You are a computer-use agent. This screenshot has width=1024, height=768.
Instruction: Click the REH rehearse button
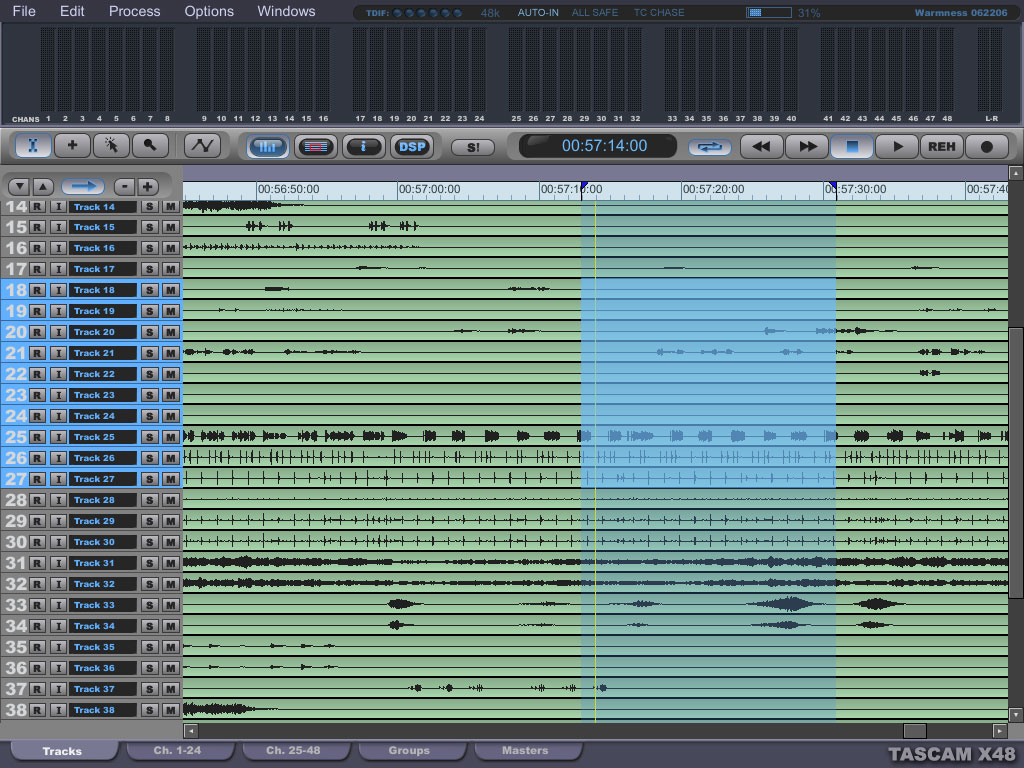[941, 147]
